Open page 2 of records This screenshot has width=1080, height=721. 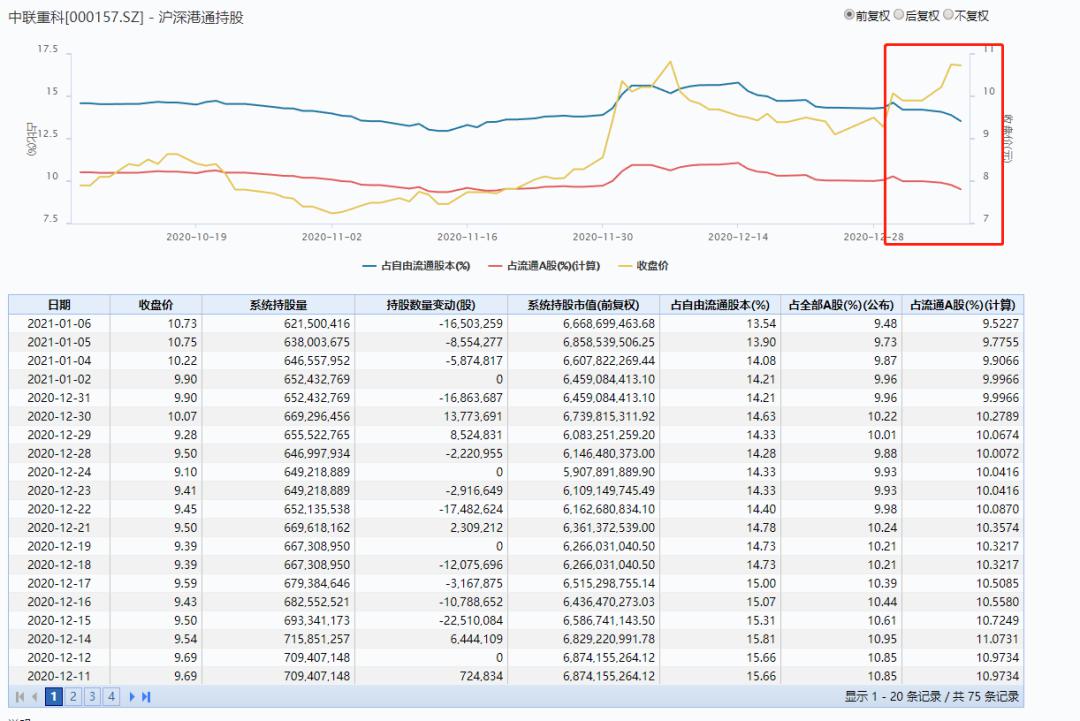[x=73, y=697]
